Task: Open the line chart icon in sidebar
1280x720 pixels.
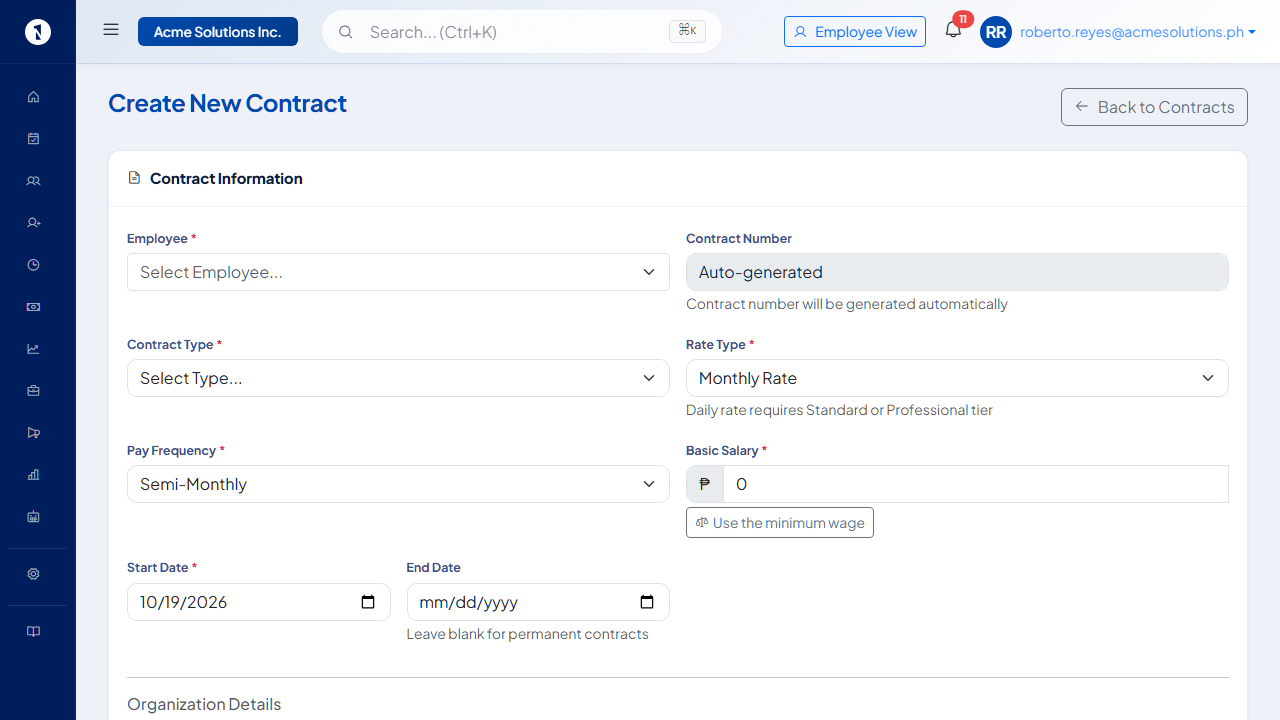Action: tap(33, 349)
